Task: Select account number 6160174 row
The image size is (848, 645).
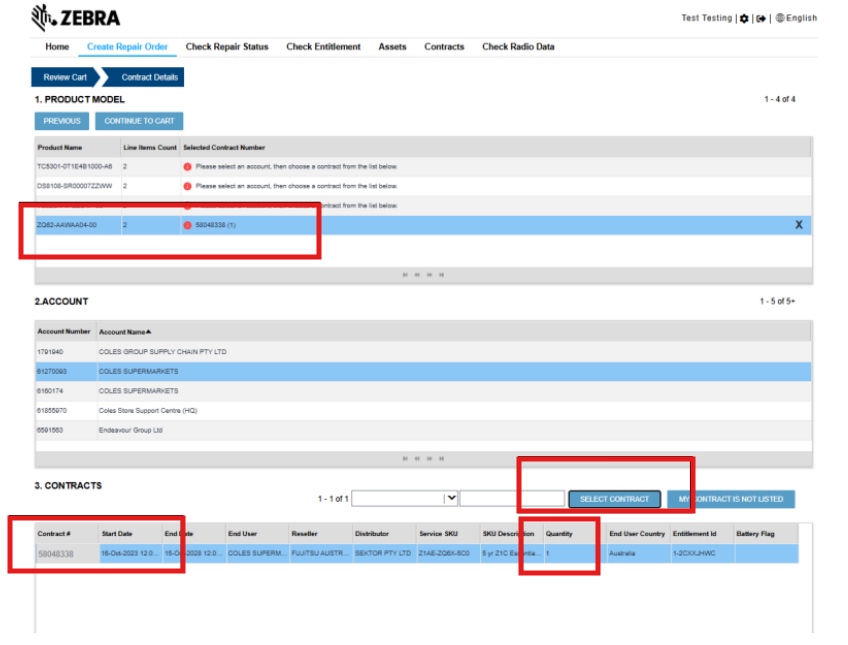Action: click(x=423, y=391)
